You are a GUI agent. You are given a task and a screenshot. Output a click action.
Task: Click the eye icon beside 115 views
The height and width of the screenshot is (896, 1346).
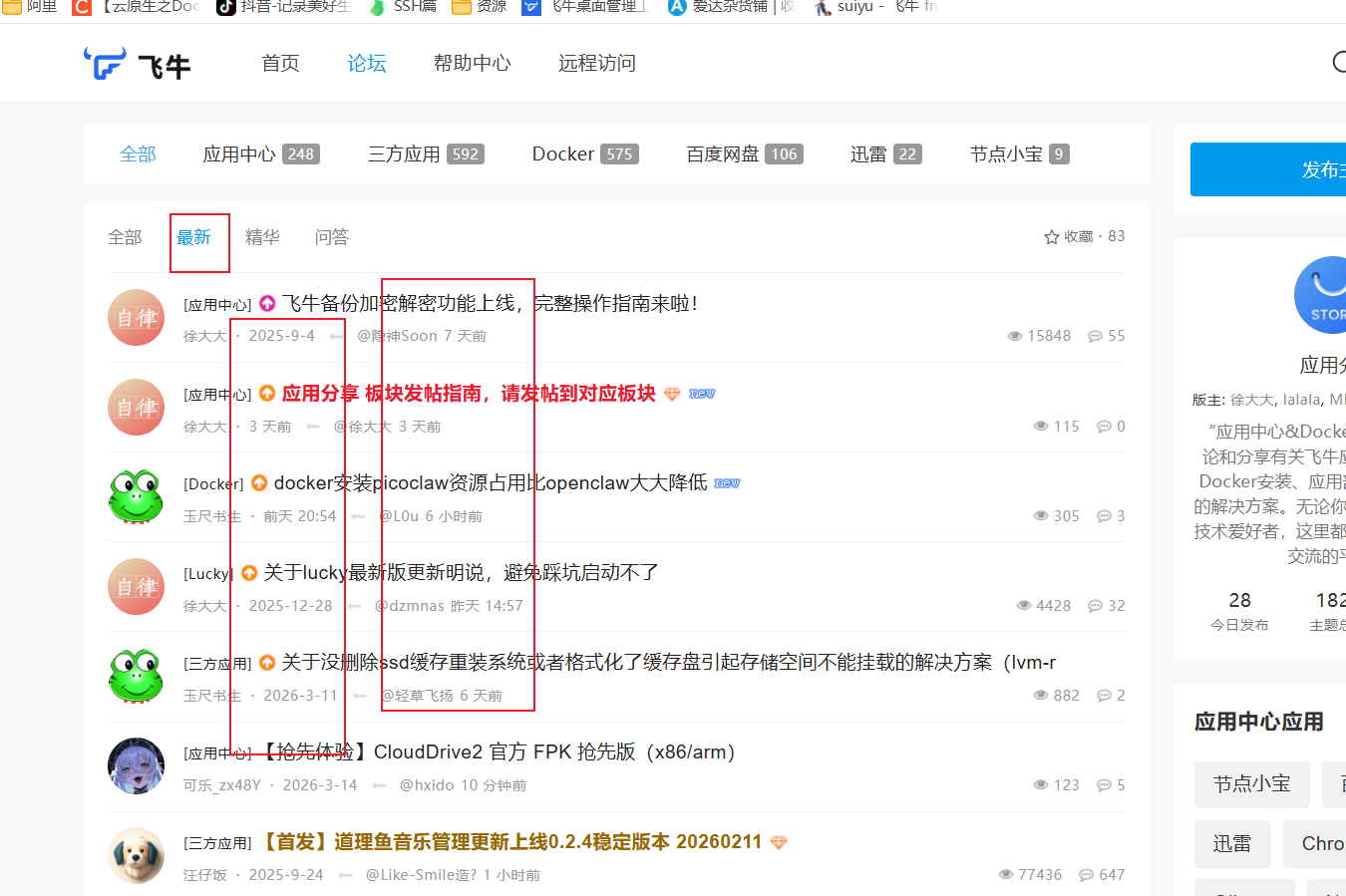(x=1041, y=427)
